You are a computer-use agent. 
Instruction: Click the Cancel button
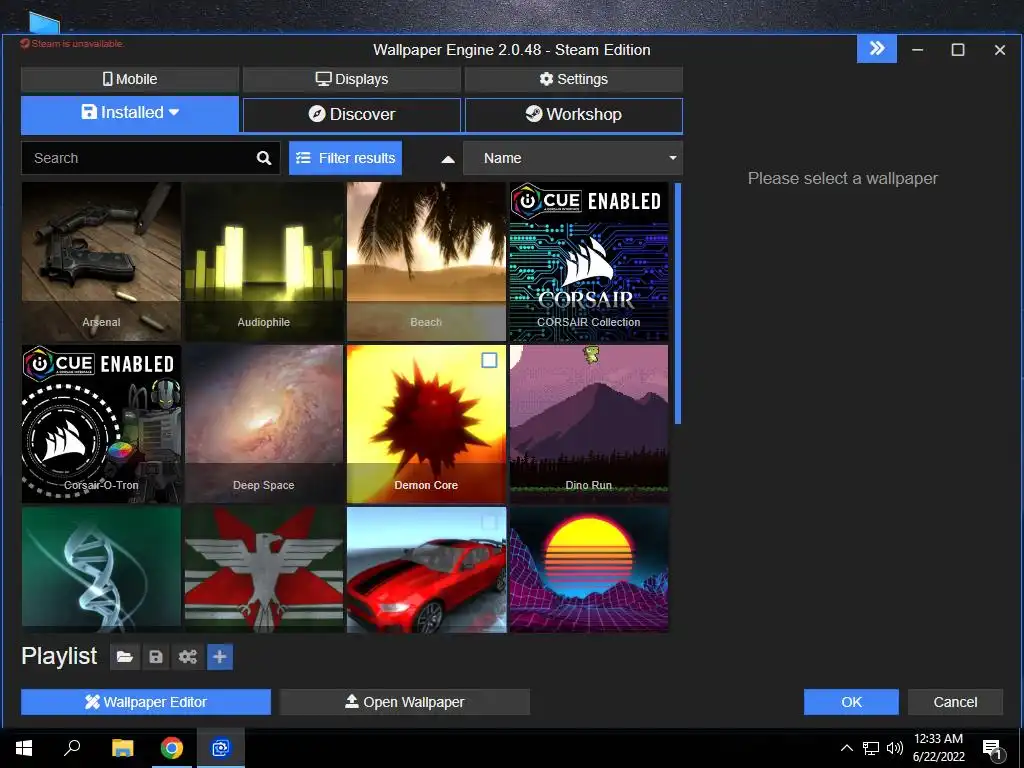coord(955,702)
